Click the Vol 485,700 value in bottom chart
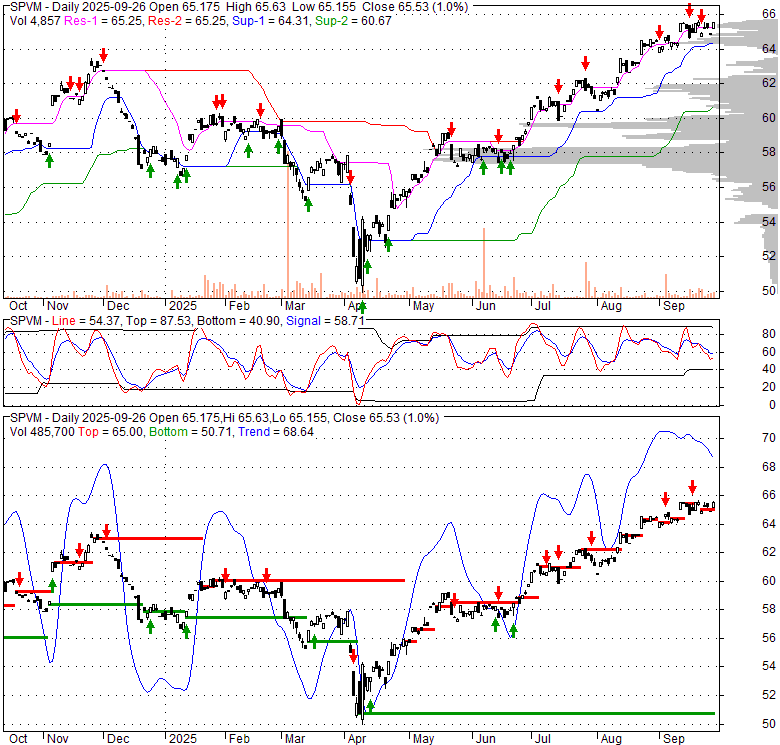This screenshot has width=780, height=745. coord(42,432)
